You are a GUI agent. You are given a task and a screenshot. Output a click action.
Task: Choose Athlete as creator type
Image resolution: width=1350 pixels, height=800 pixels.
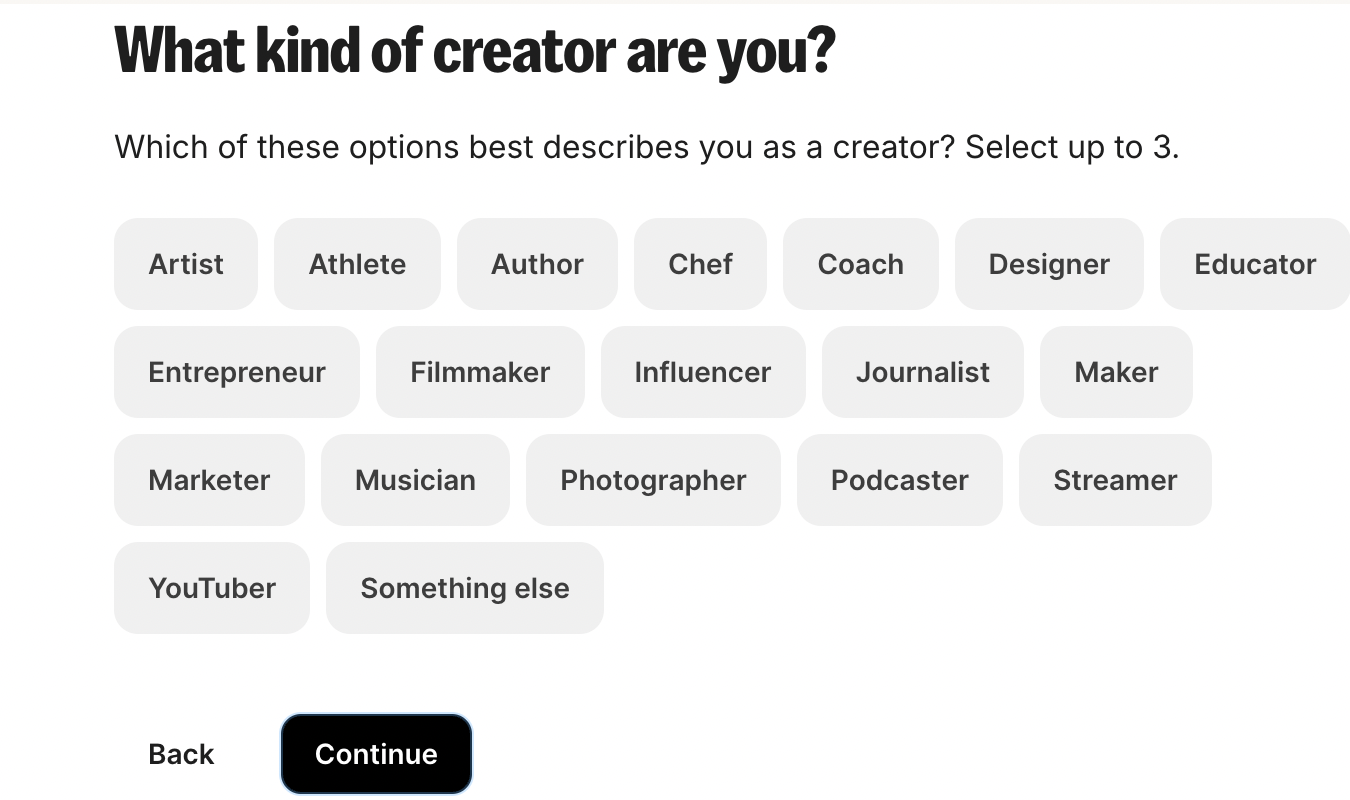[357, 264]
